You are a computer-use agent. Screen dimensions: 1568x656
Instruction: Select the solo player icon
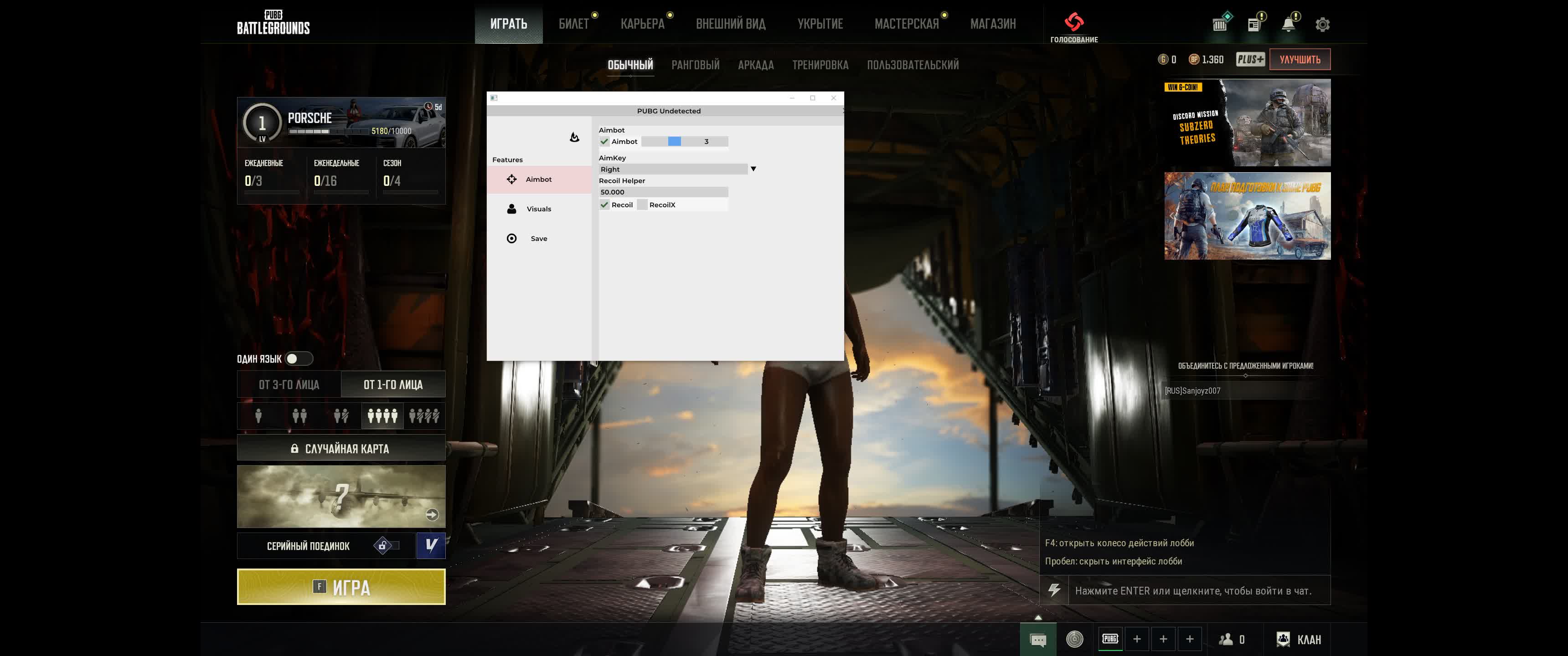pyautogui.click(x=258, y=415)
